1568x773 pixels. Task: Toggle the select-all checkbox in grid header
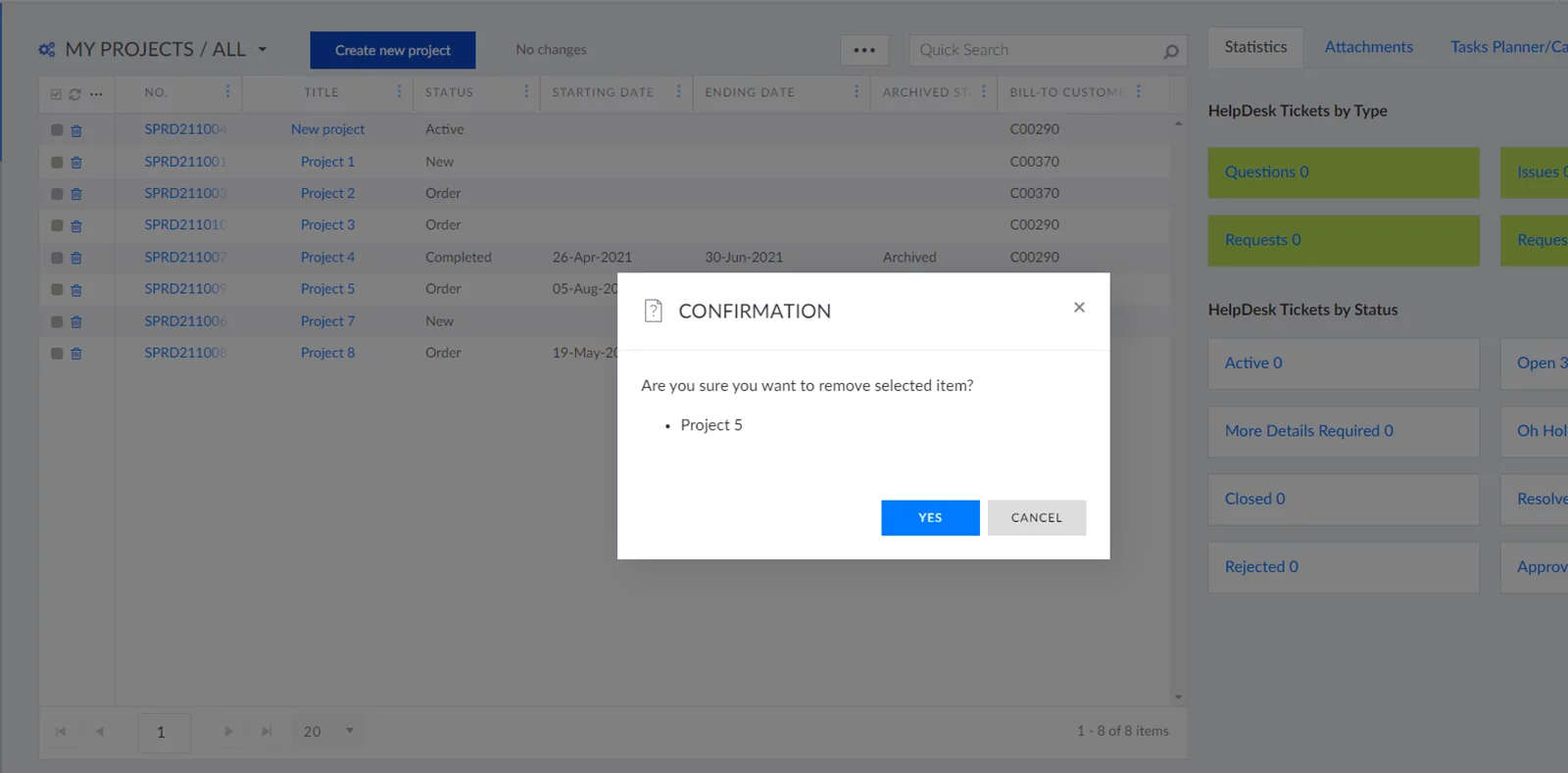click(56, 94)
